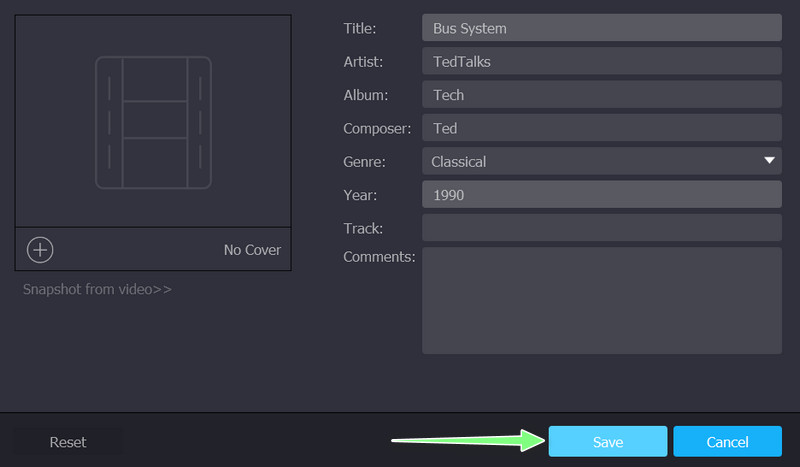Screen dimensions: 800x467
Task: Click the Title label text
Action: [x=359, y=29]
